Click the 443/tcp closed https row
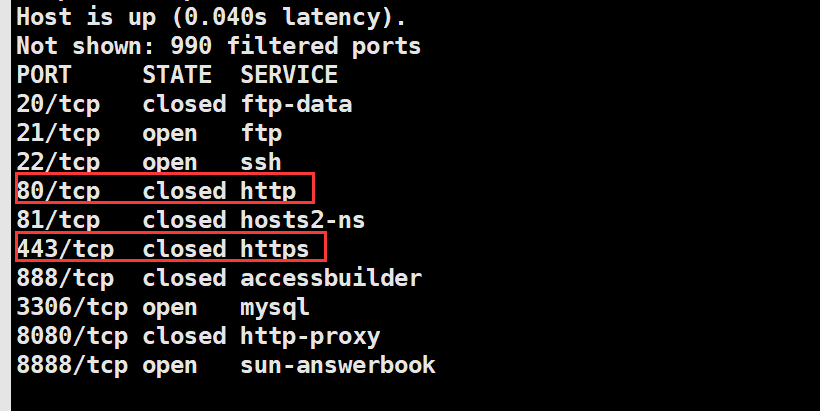 tap(171, 247)
